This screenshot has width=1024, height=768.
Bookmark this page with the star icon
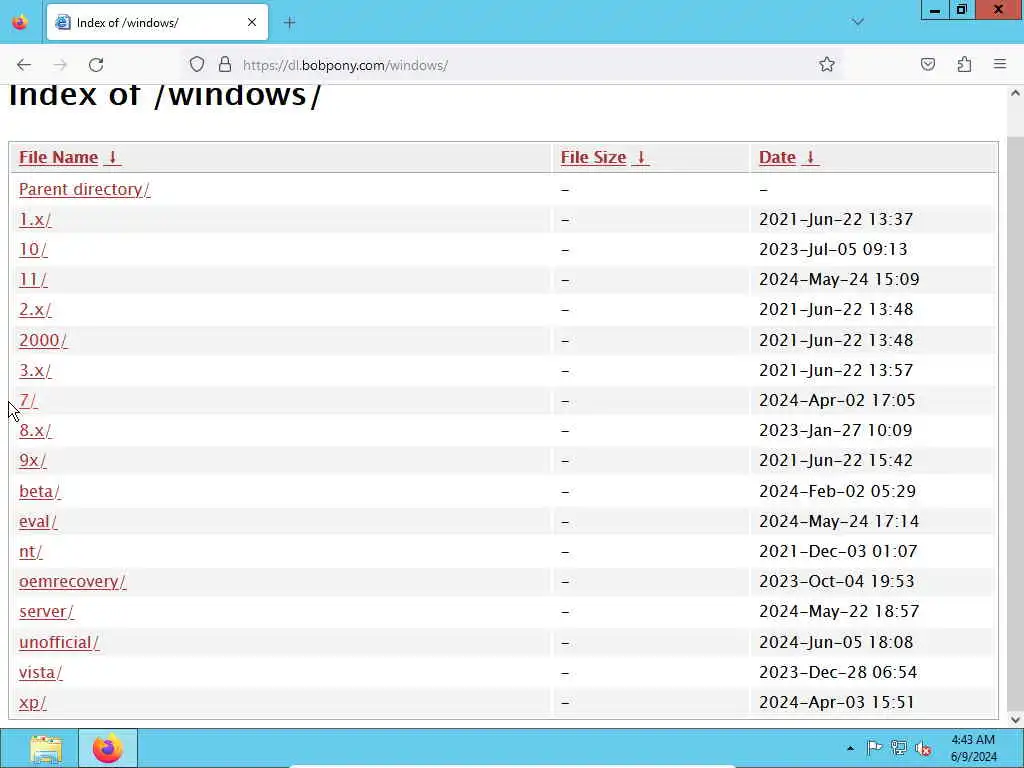coord(827,64)
